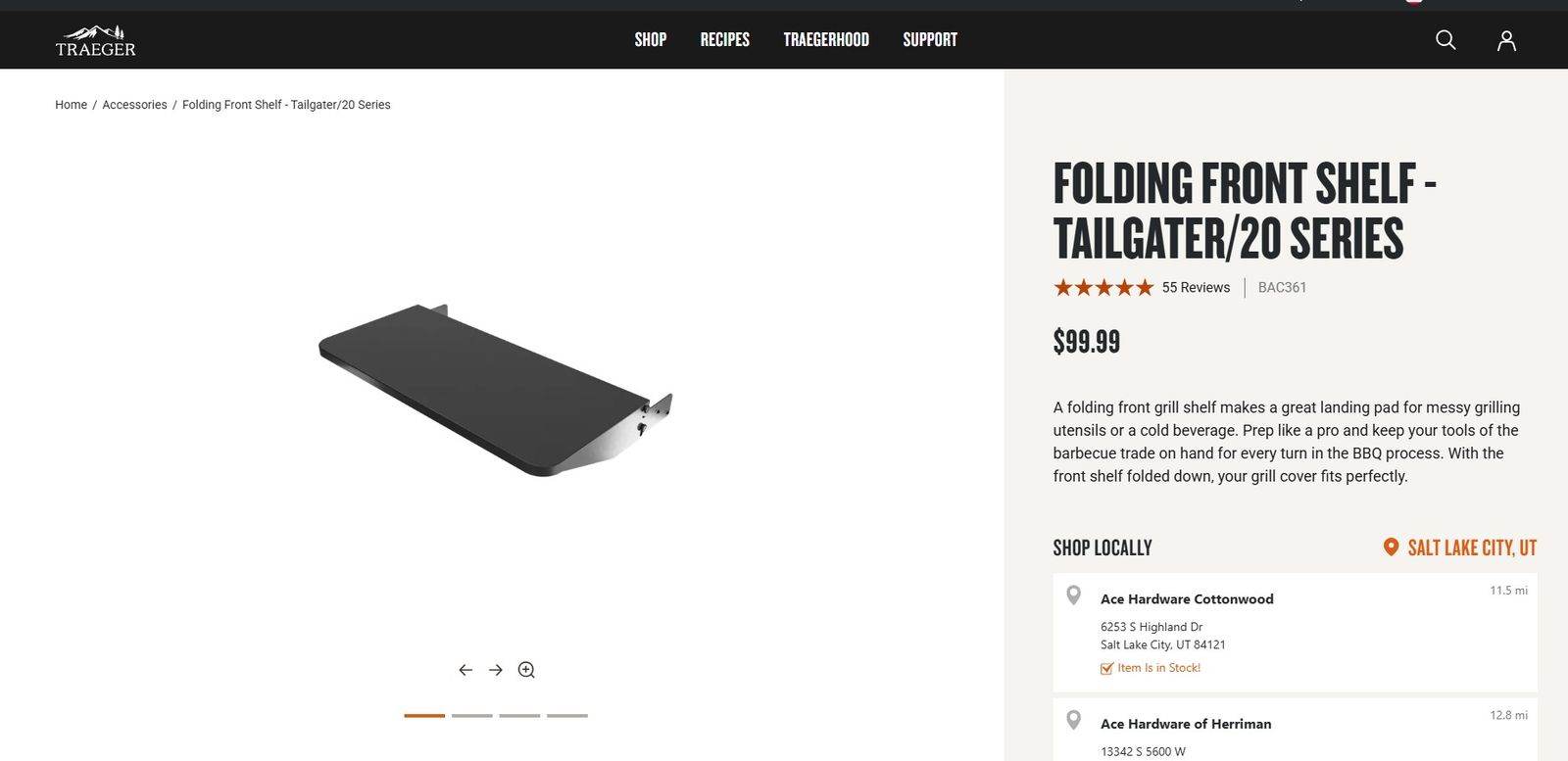Show previous product image
This screenshot has width=1568, height=761.
[x=465, y=670]
